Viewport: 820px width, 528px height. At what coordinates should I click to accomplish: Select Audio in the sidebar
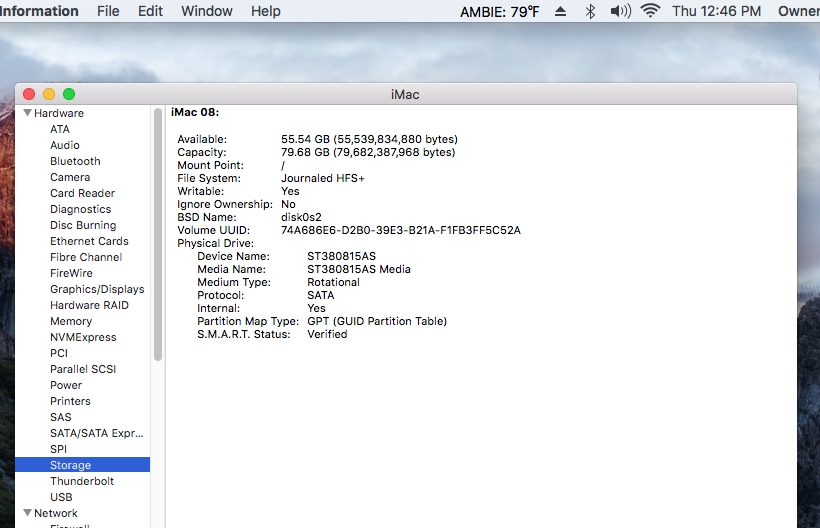coord(65,145)
